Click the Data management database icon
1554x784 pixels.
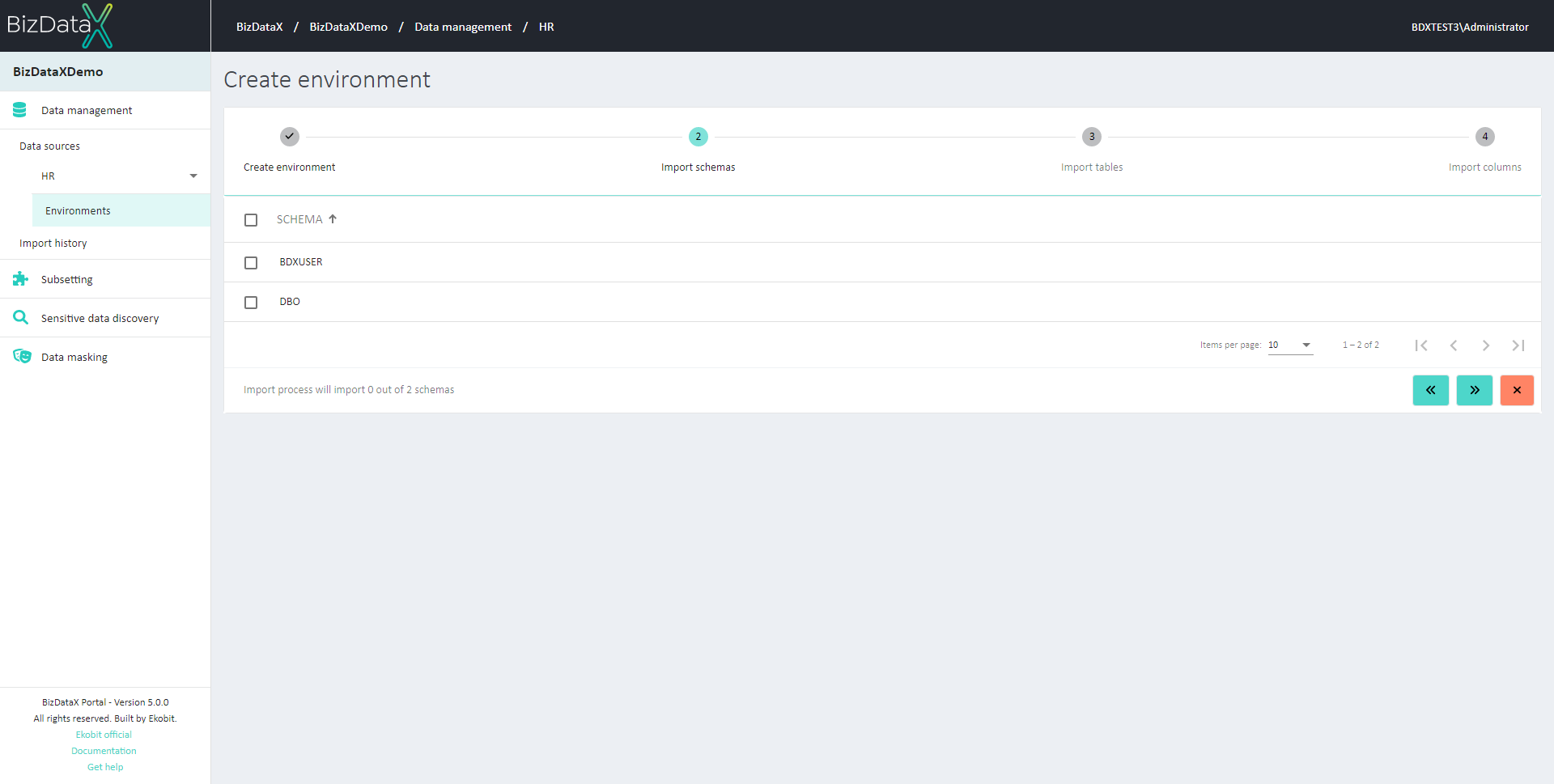tap(20, 110)
